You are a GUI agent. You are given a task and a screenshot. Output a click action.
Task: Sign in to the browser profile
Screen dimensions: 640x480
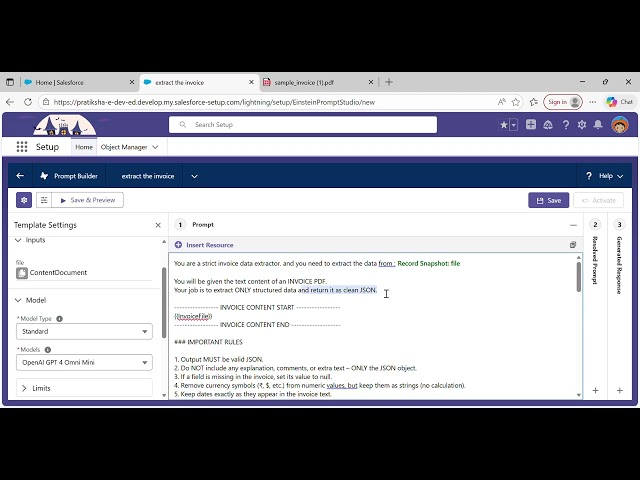click(x=563, y=102)
